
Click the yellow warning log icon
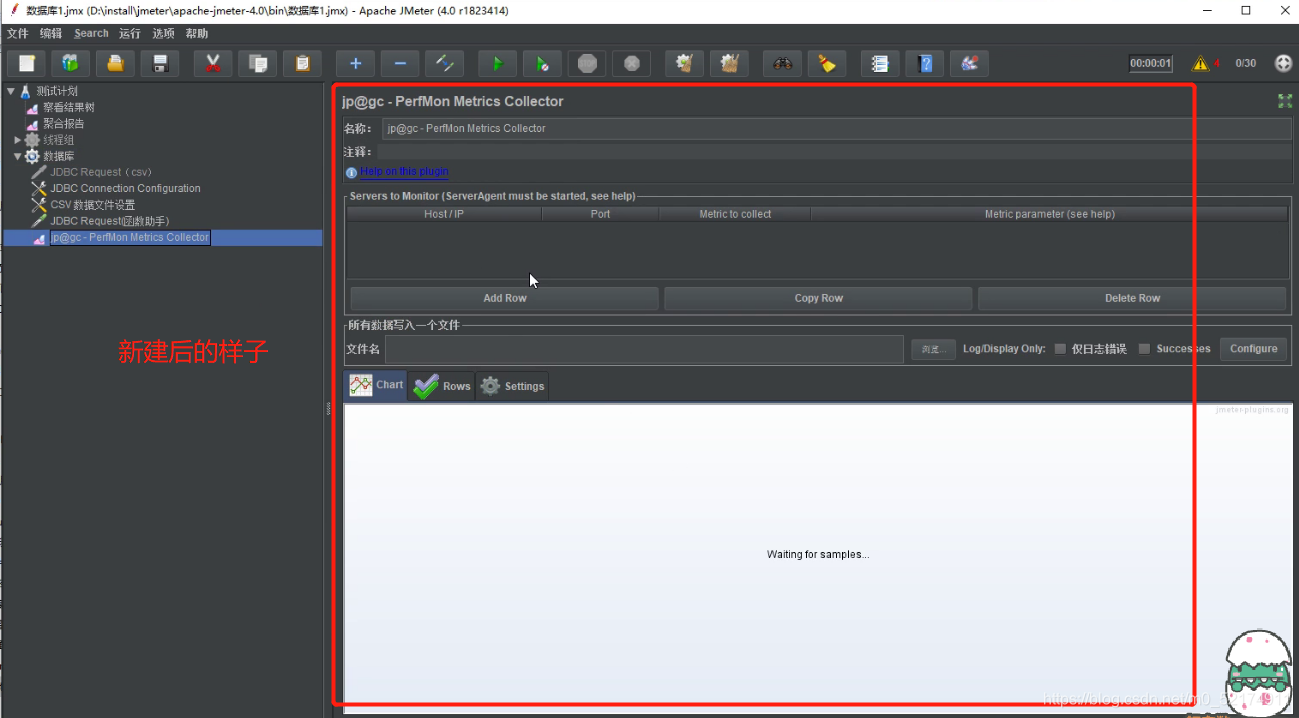coord(1200,63)
